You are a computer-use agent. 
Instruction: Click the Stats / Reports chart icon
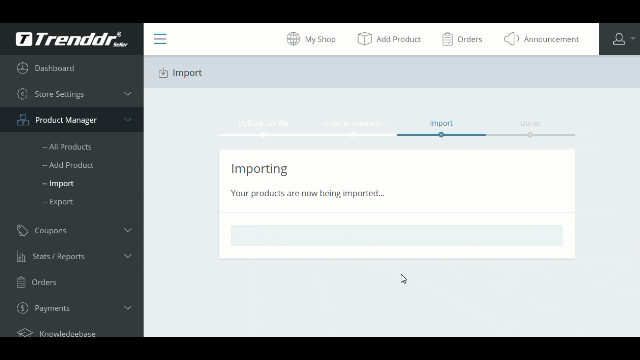(x=21, y=256)
